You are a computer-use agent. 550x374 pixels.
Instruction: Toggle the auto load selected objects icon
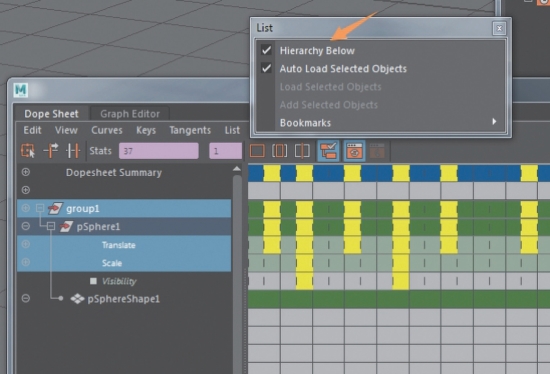pos(354,151)
